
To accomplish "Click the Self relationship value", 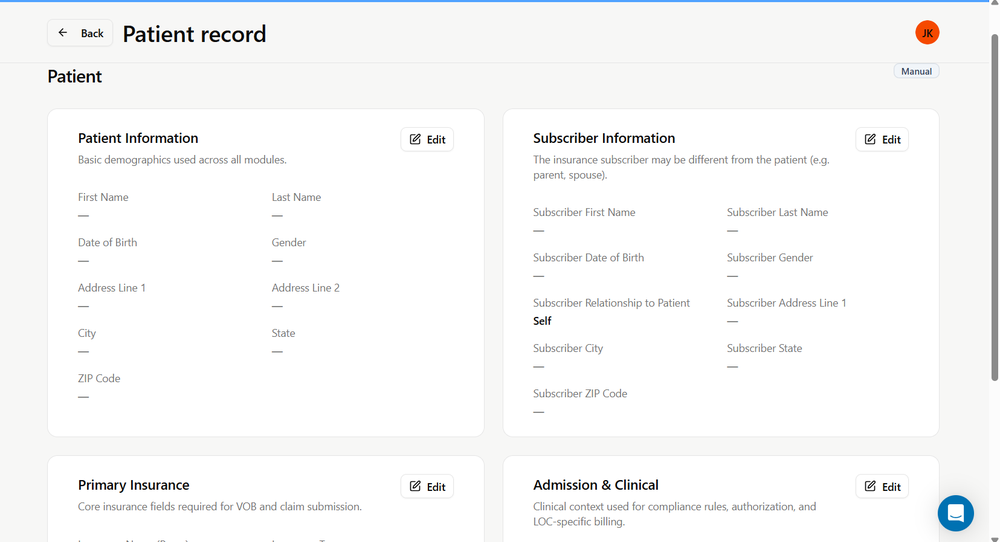I will pyautogui.click(x=542, y=321).
